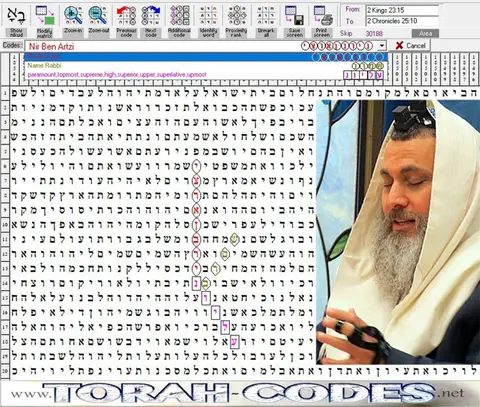This screenshot has height=407, width=480.
Task: Click the 'Additional code' label
Action: click(179, 32)
